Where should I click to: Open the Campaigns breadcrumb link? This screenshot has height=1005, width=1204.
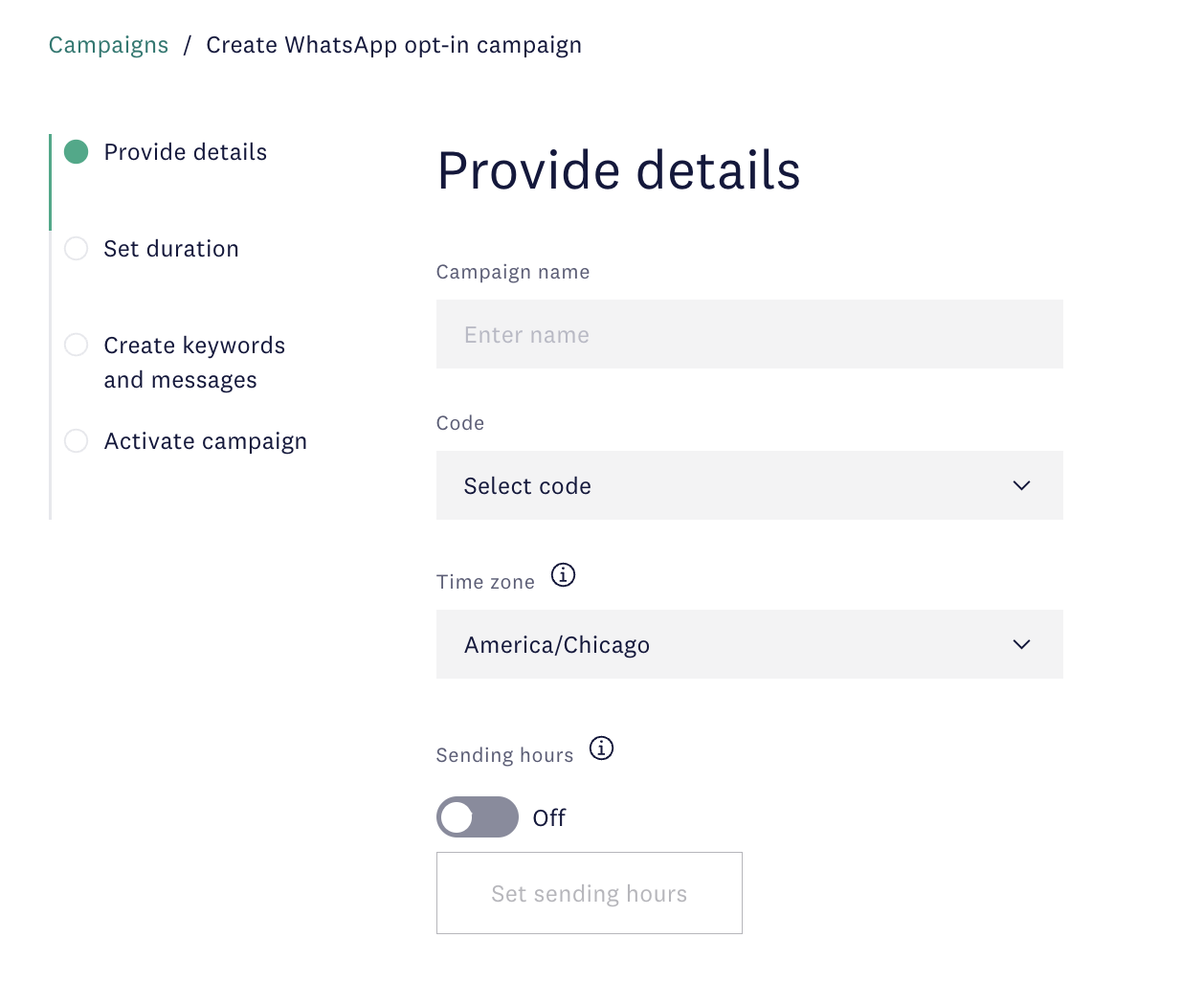pos(108,45)
